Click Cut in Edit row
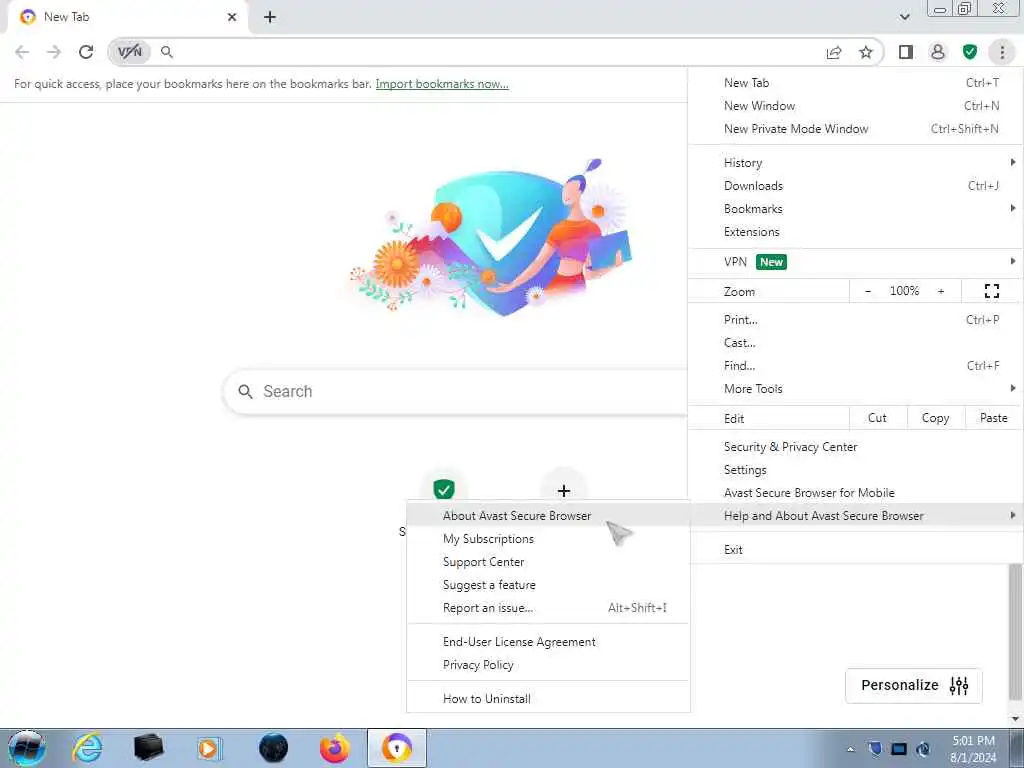Viewport: 1024px width, 768px height. point(878,418)
